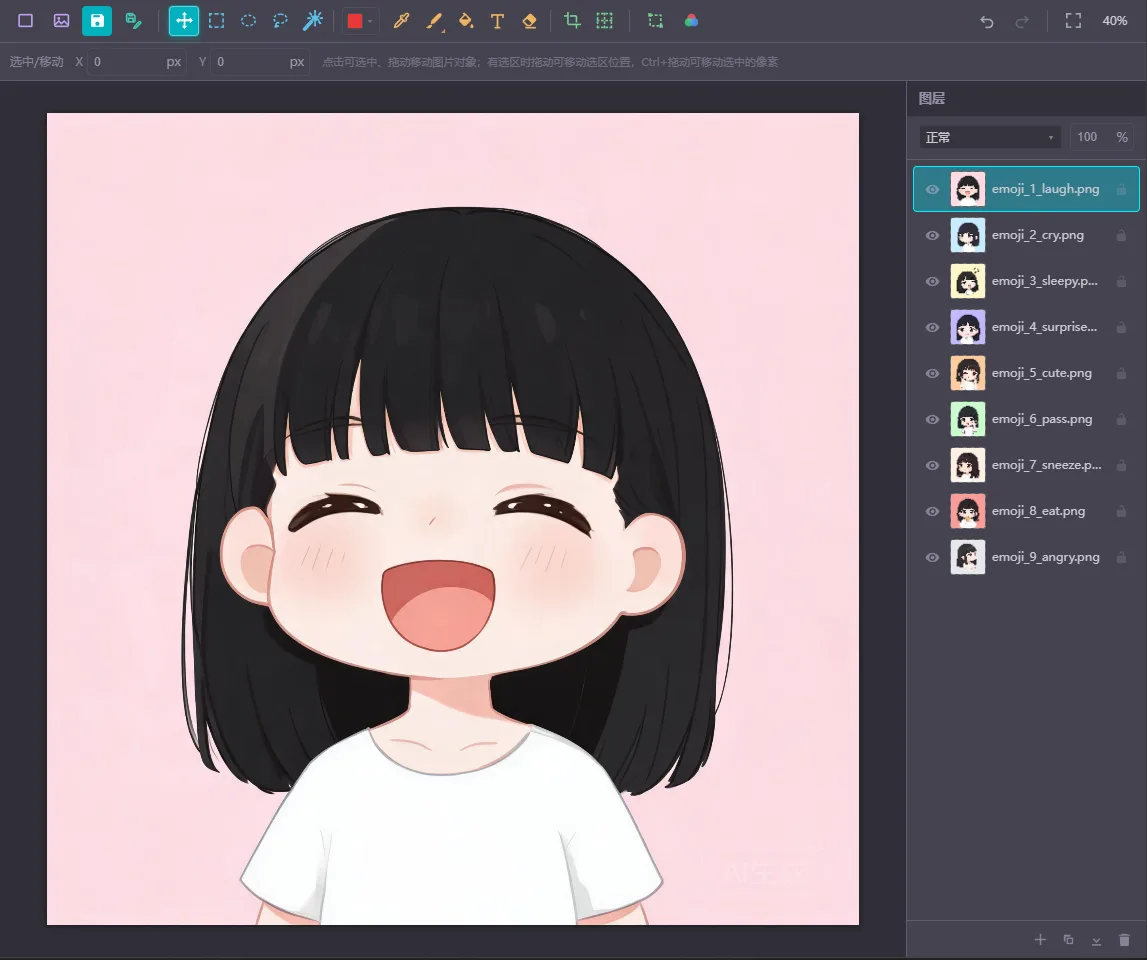Hide the emoji_4_surprise layer

click(x=932, y=327)
